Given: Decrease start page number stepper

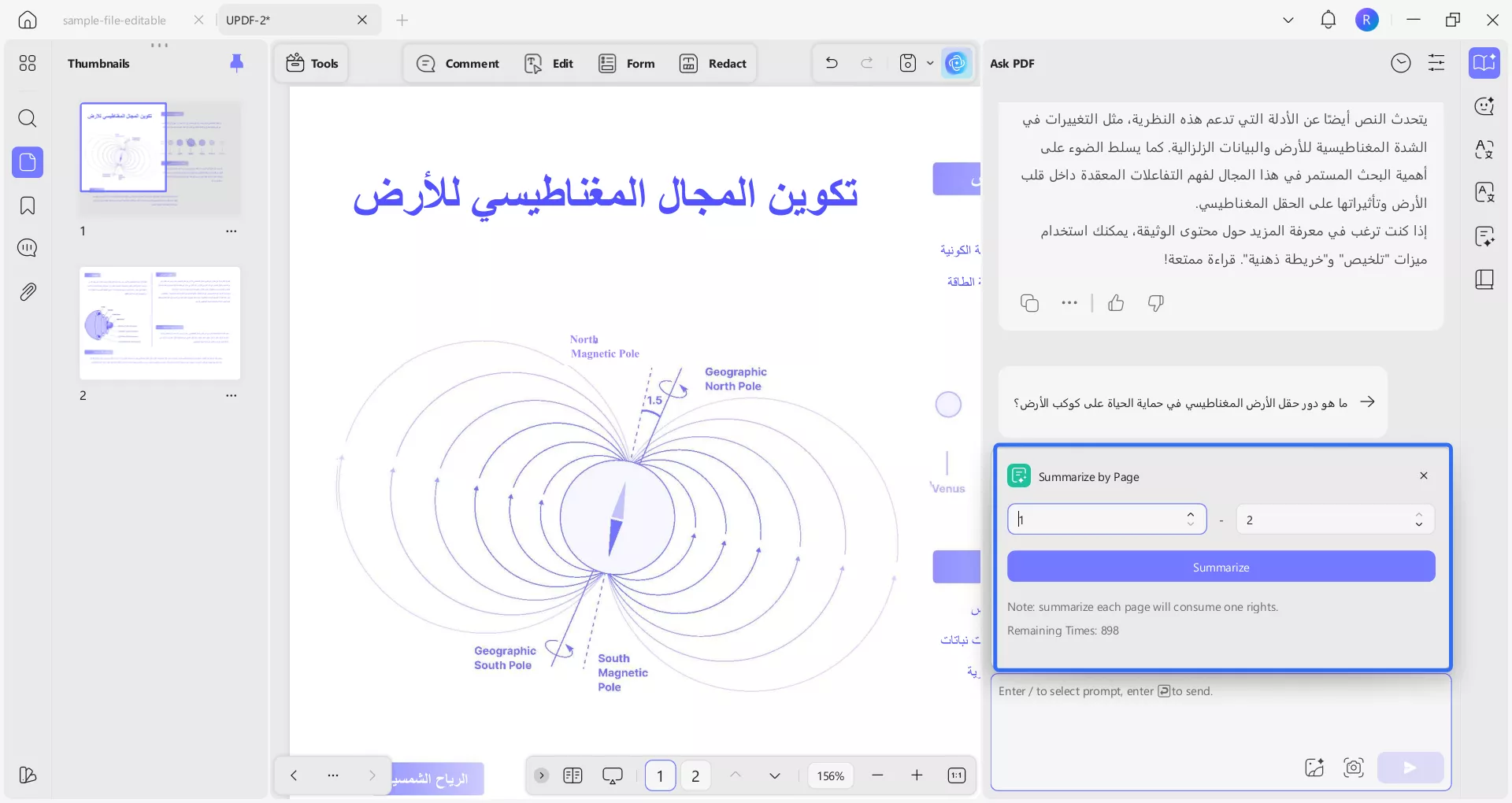Looking at the screenshot, I should [x=1191, y=524].
